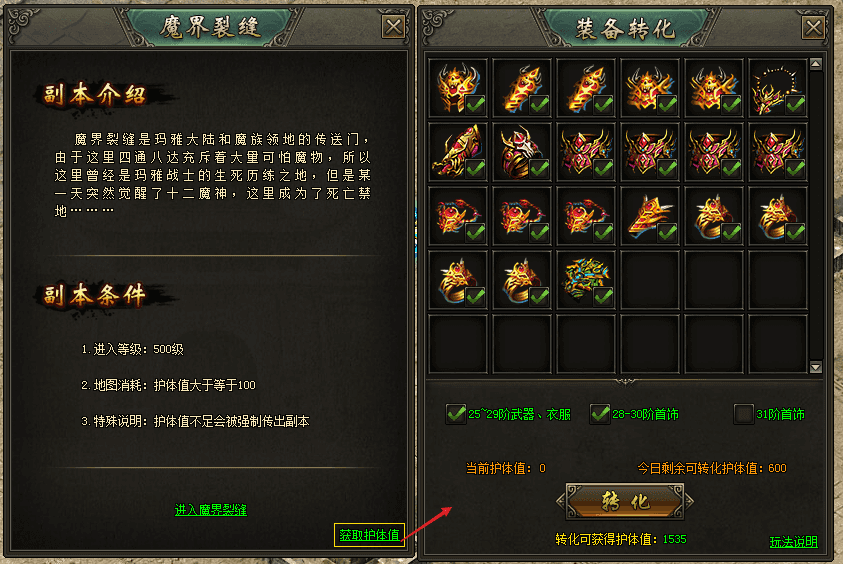Select the golden dragon weapon in second row
Viewport: 843px width, 564px height.
coord(458,152)
